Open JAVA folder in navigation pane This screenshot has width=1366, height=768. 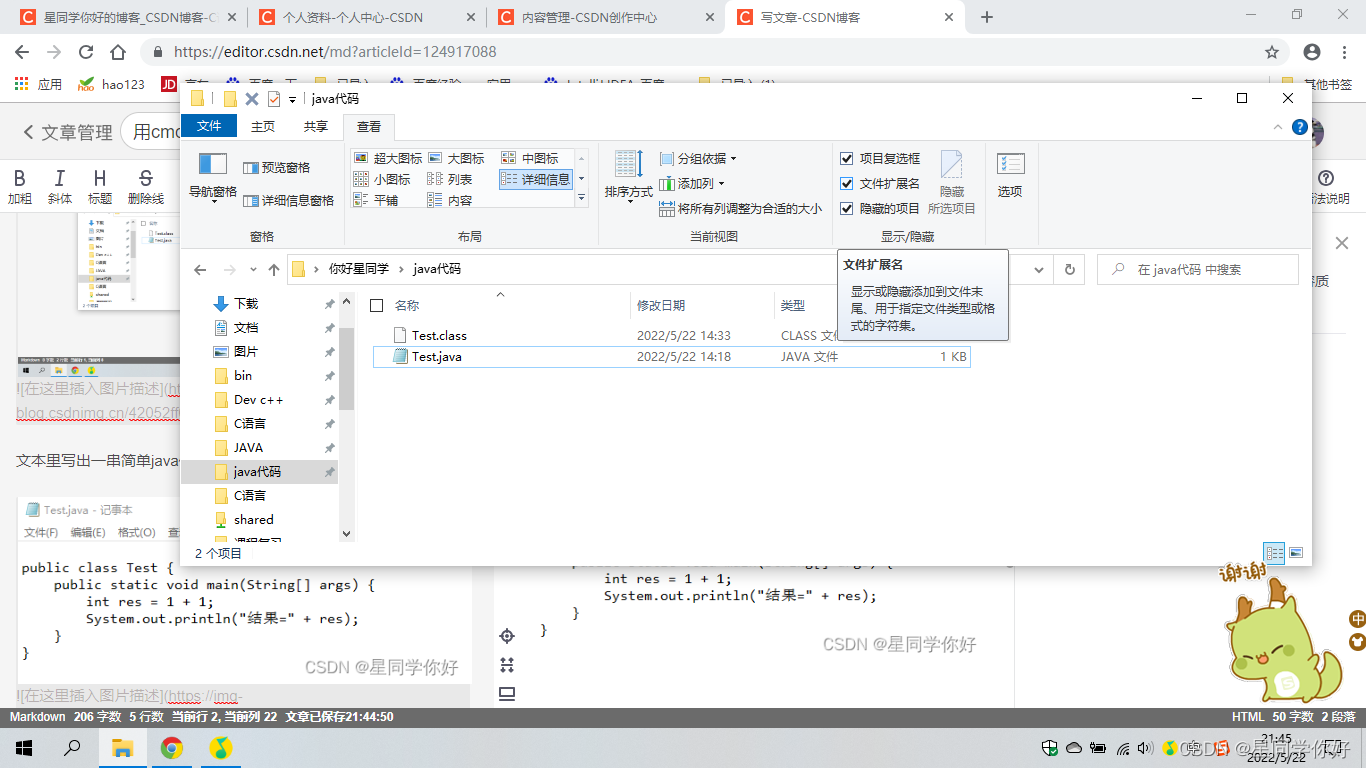click(248, 447)
